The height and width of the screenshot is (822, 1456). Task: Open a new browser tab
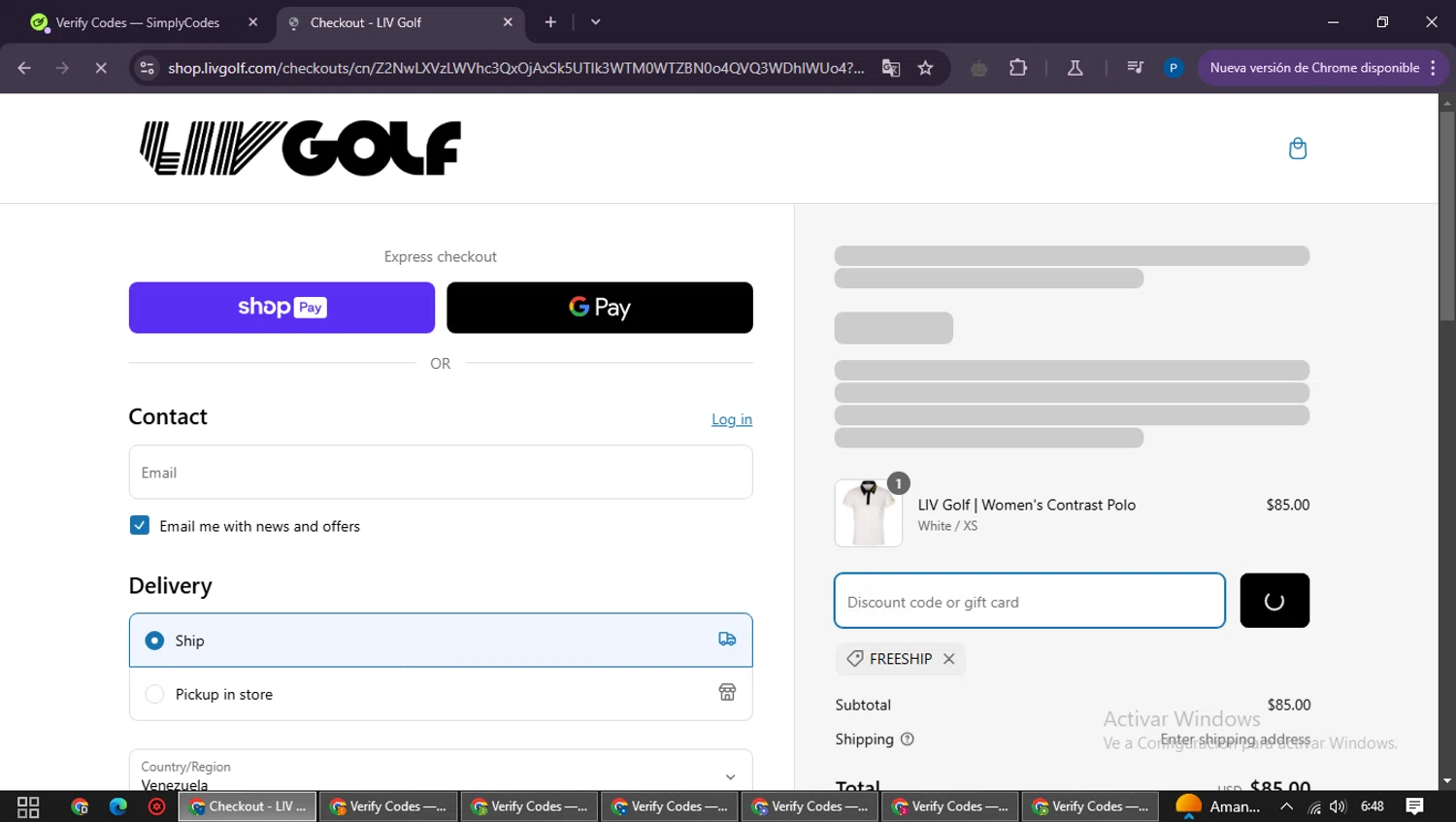(x=550, y=22)
